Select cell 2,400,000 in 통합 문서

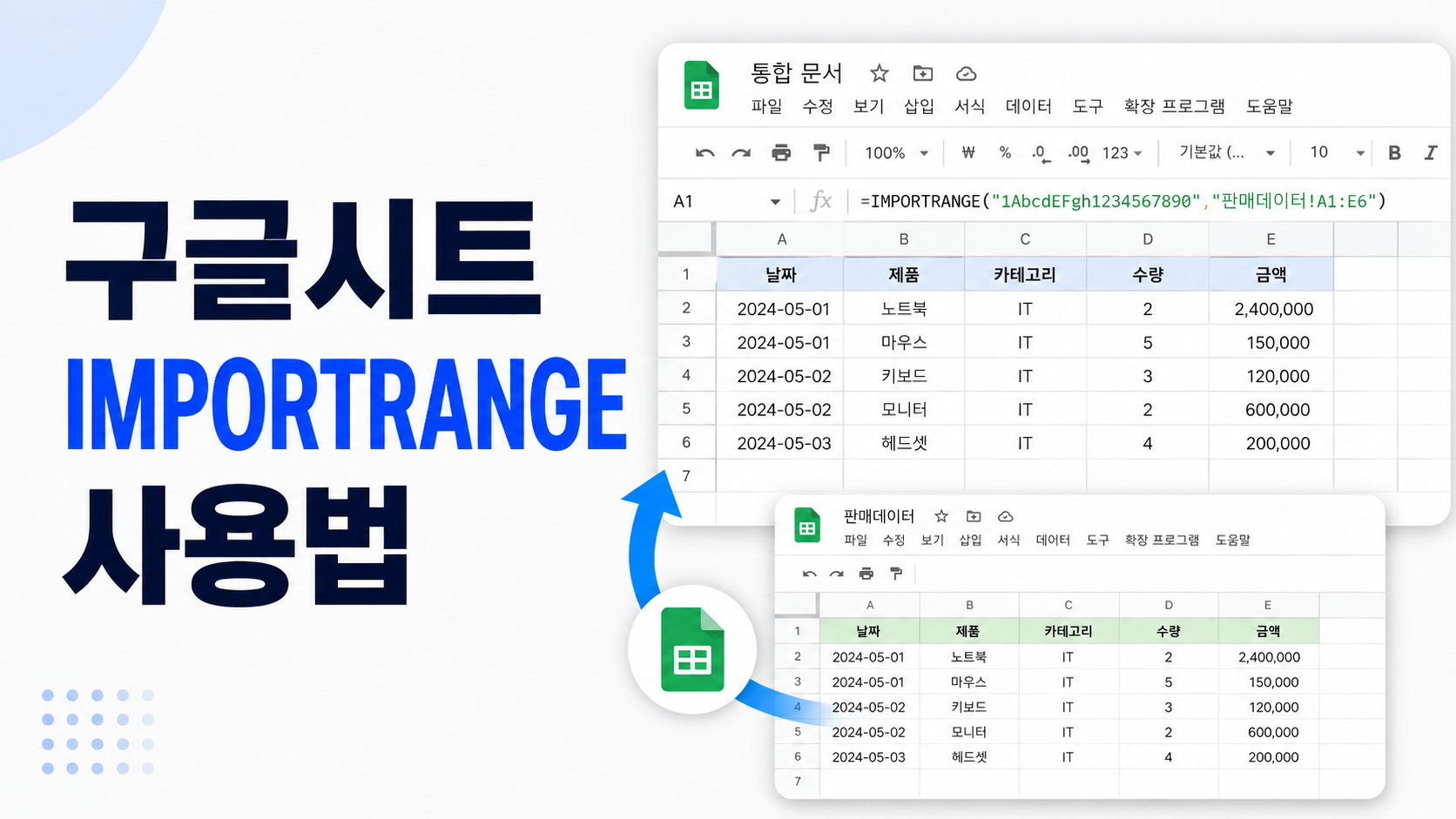pos(1271,308)
